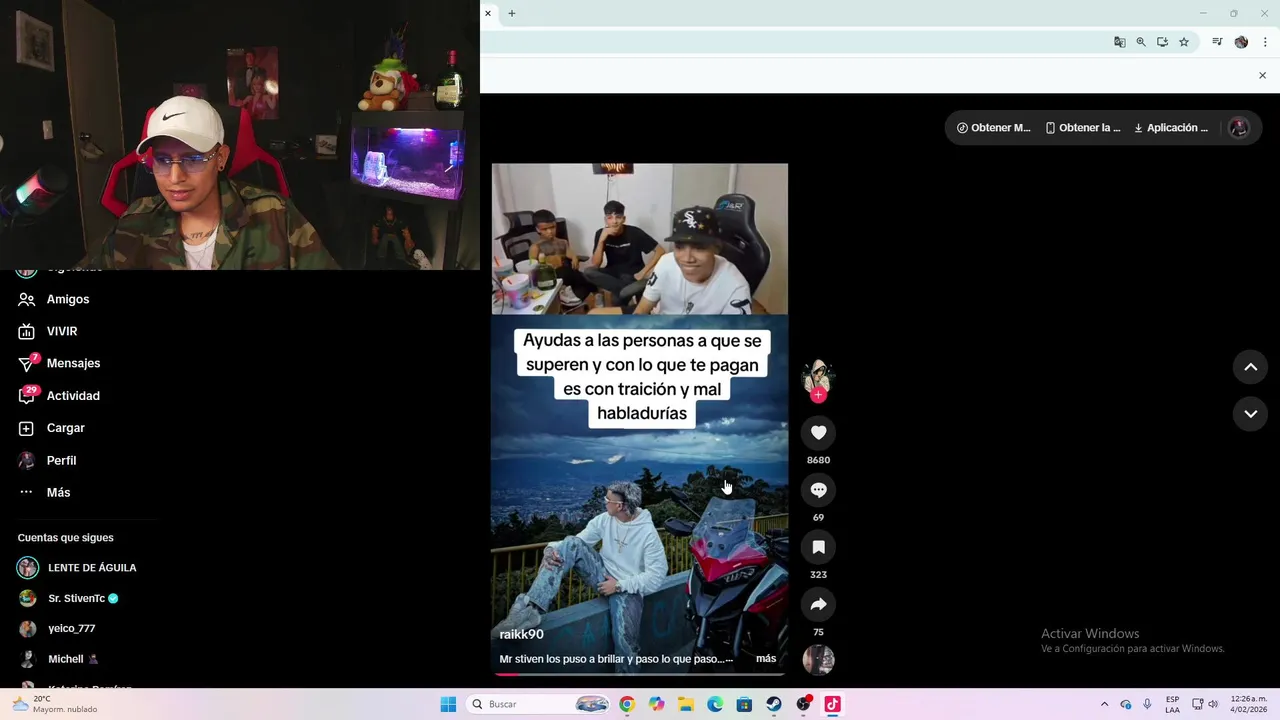The image size is (1280, 720).
Task: Close the current Chrome tab
Action: point(488,13)
